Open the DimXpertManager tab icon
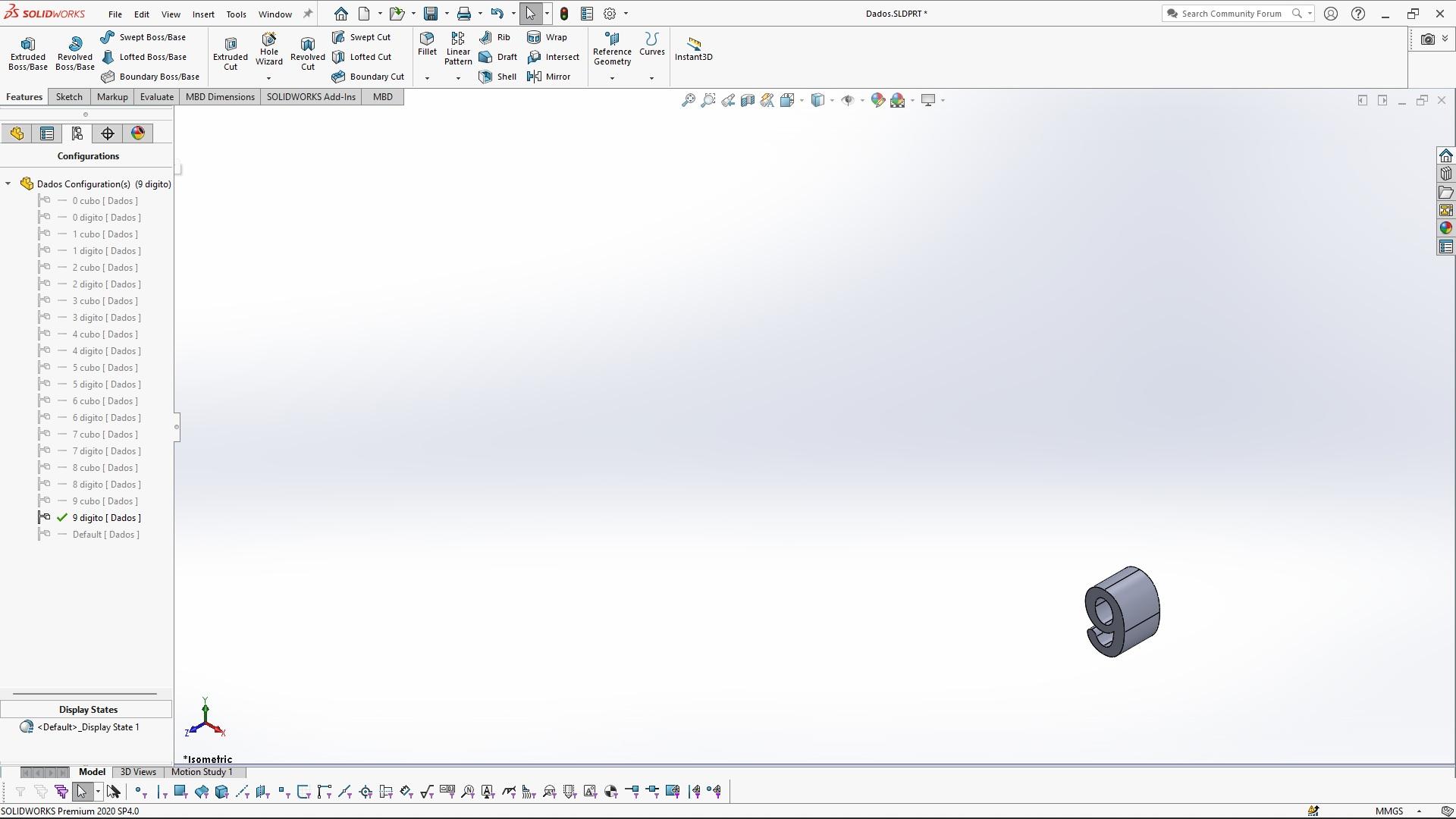 [108, 133]
